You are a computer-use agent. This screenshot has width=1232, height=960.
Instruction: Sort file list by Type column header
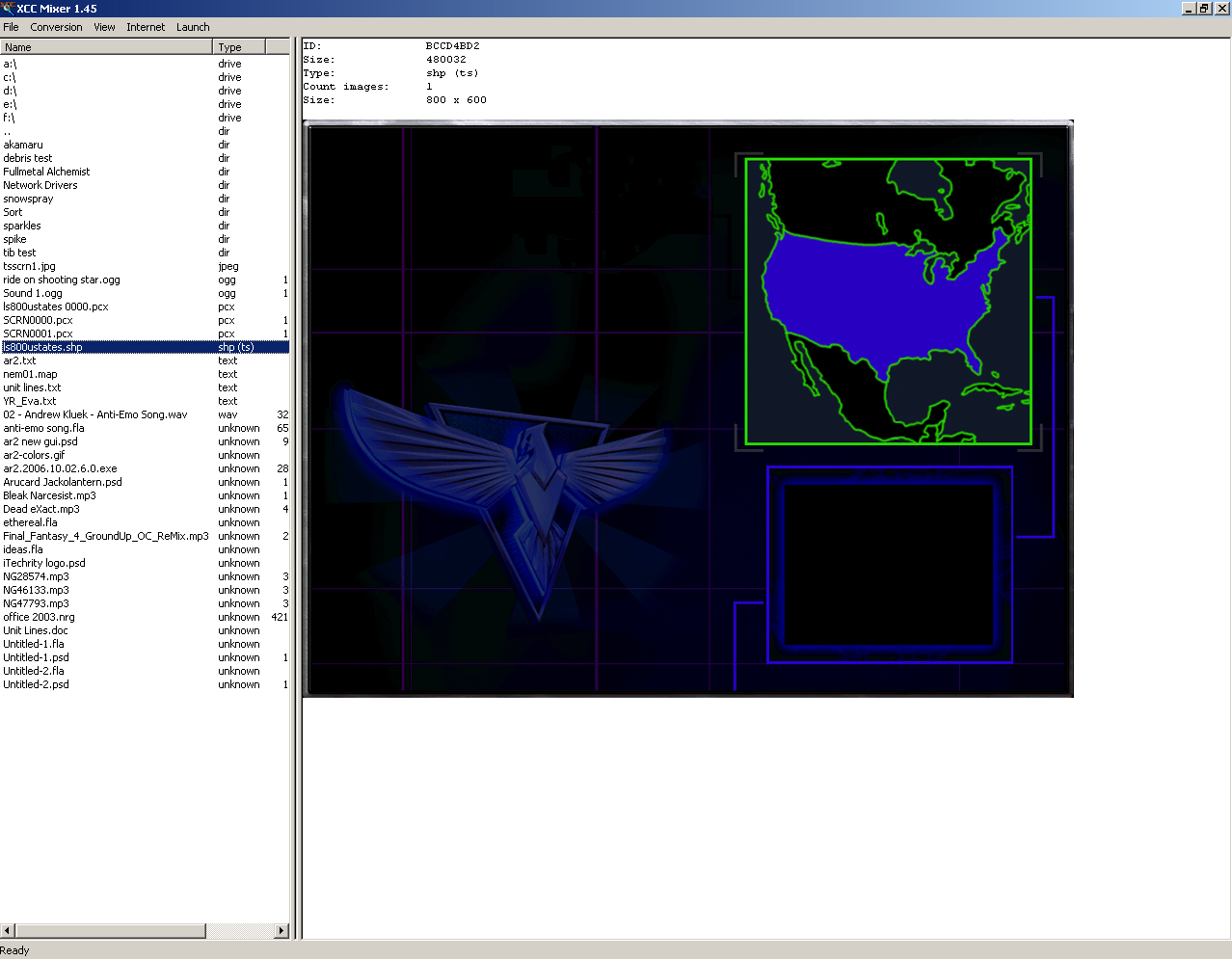[238, 46]
